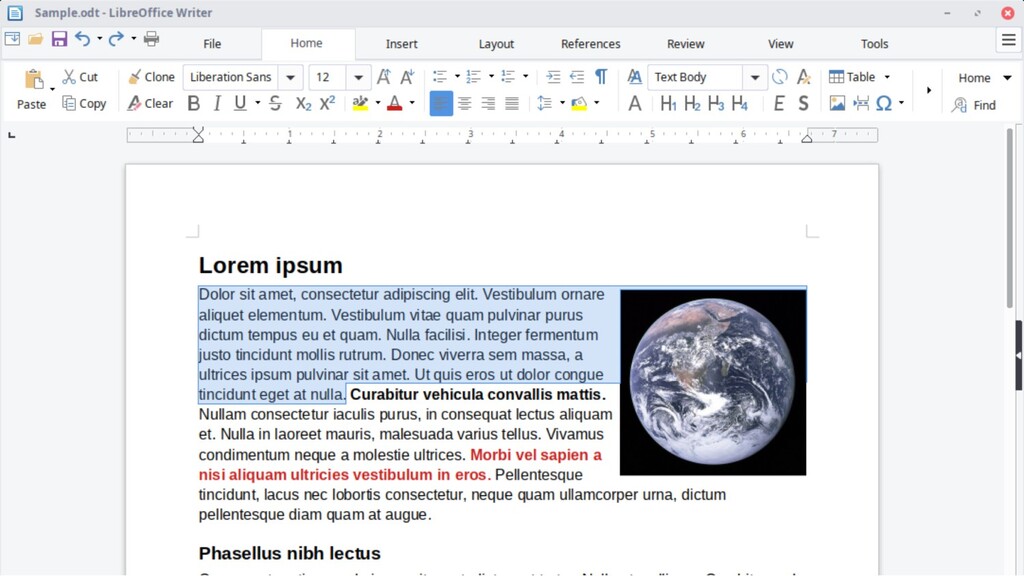1024x576 pixels.
Task: Switch to the Insert tab
Action: (x=401, y=44)
